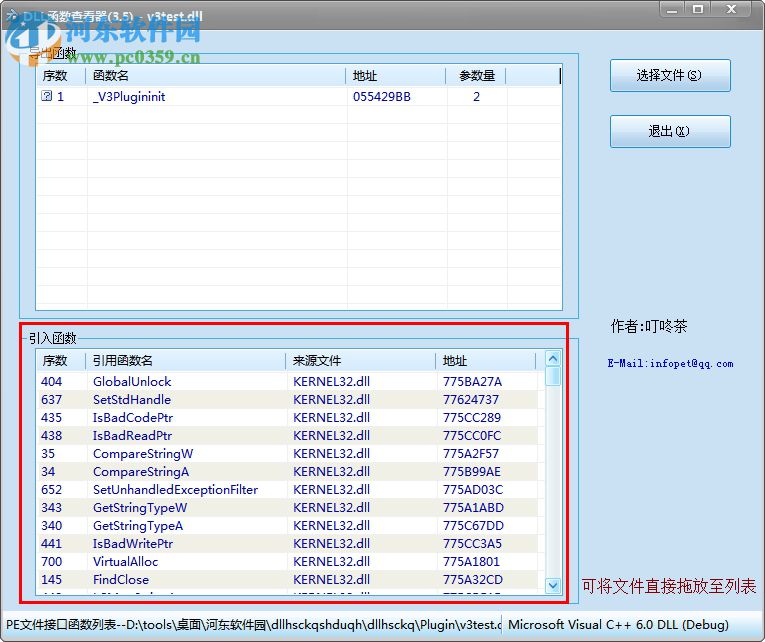Select the _V3Plugininit function name

(129, 97)
